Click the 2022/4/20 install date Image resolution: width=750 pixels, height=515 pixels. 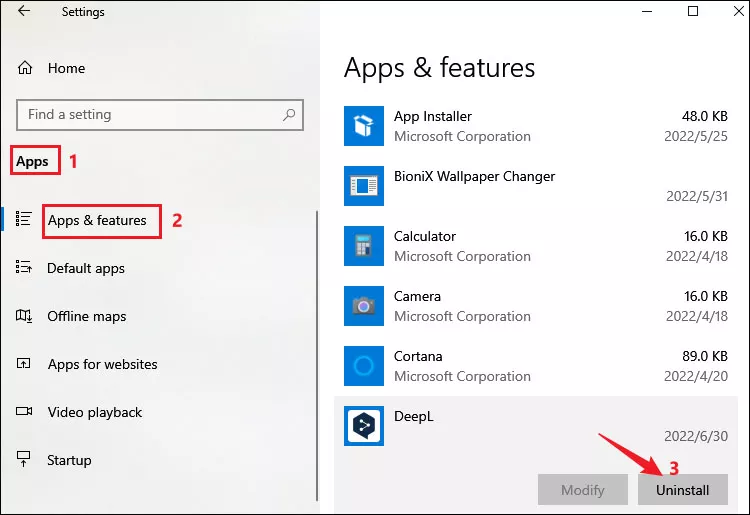tap(696, 376)
